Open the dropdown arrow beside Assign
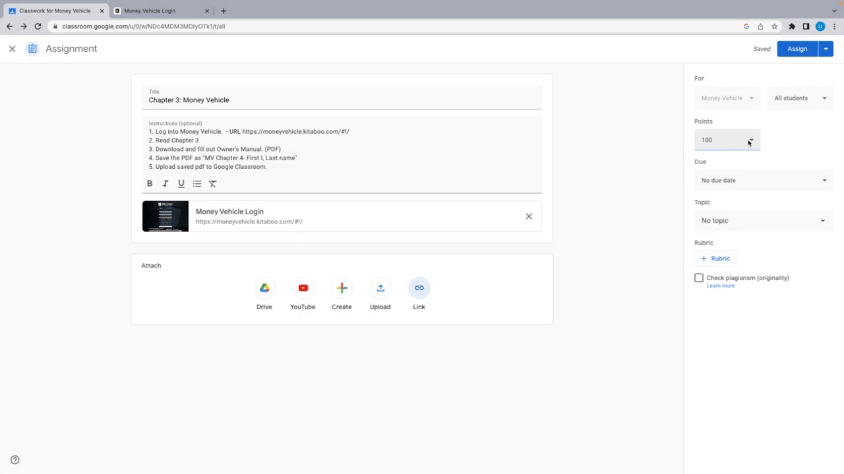The width and height of the screenshot is (844, 474). (826, 49)
